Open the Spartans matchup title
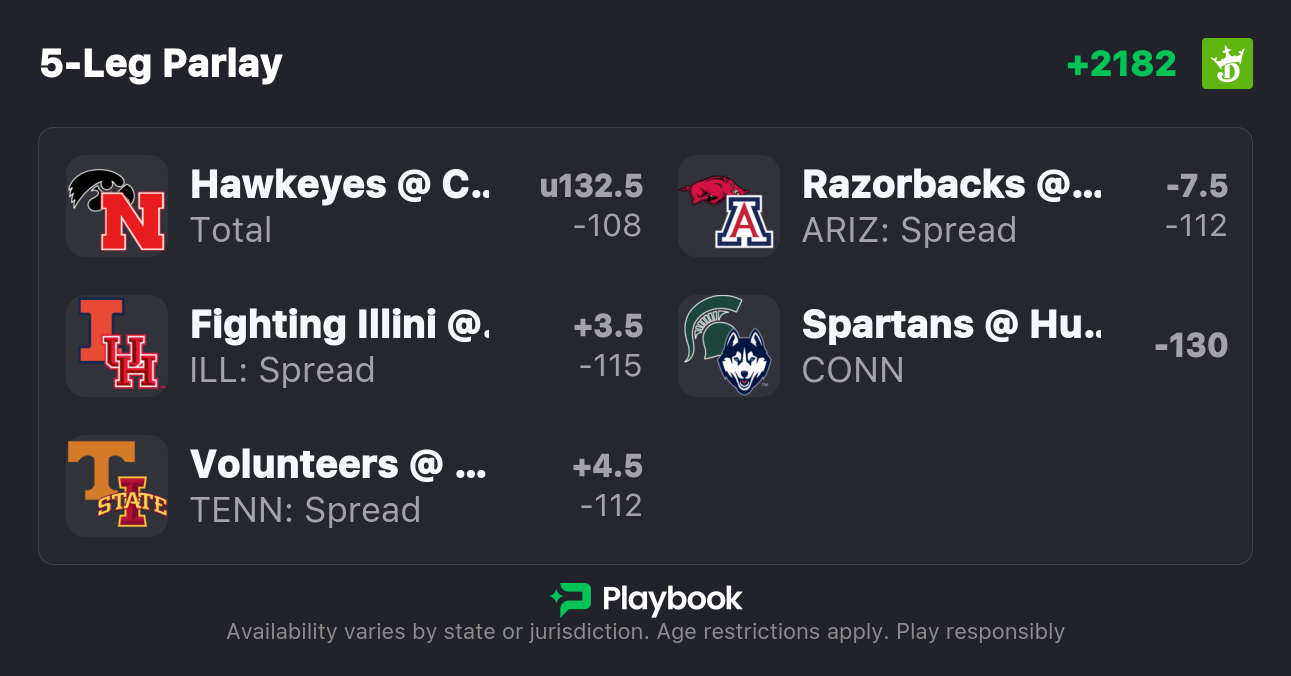Viewport: 1291px width, 676px height. coord(952,325)
